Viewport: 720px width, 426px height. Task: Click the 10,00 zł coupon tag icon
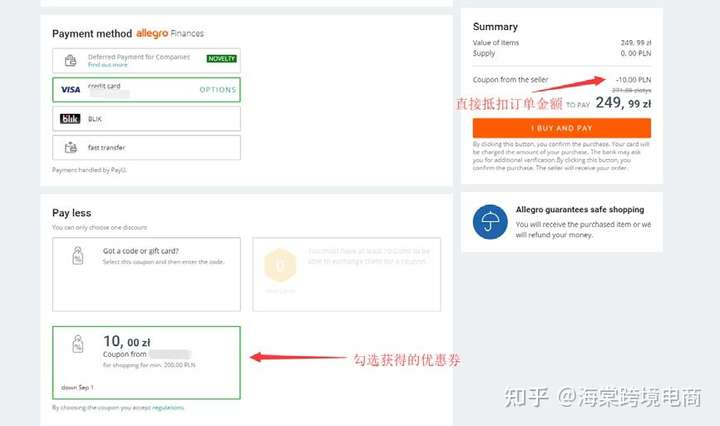tap(78, 344)
